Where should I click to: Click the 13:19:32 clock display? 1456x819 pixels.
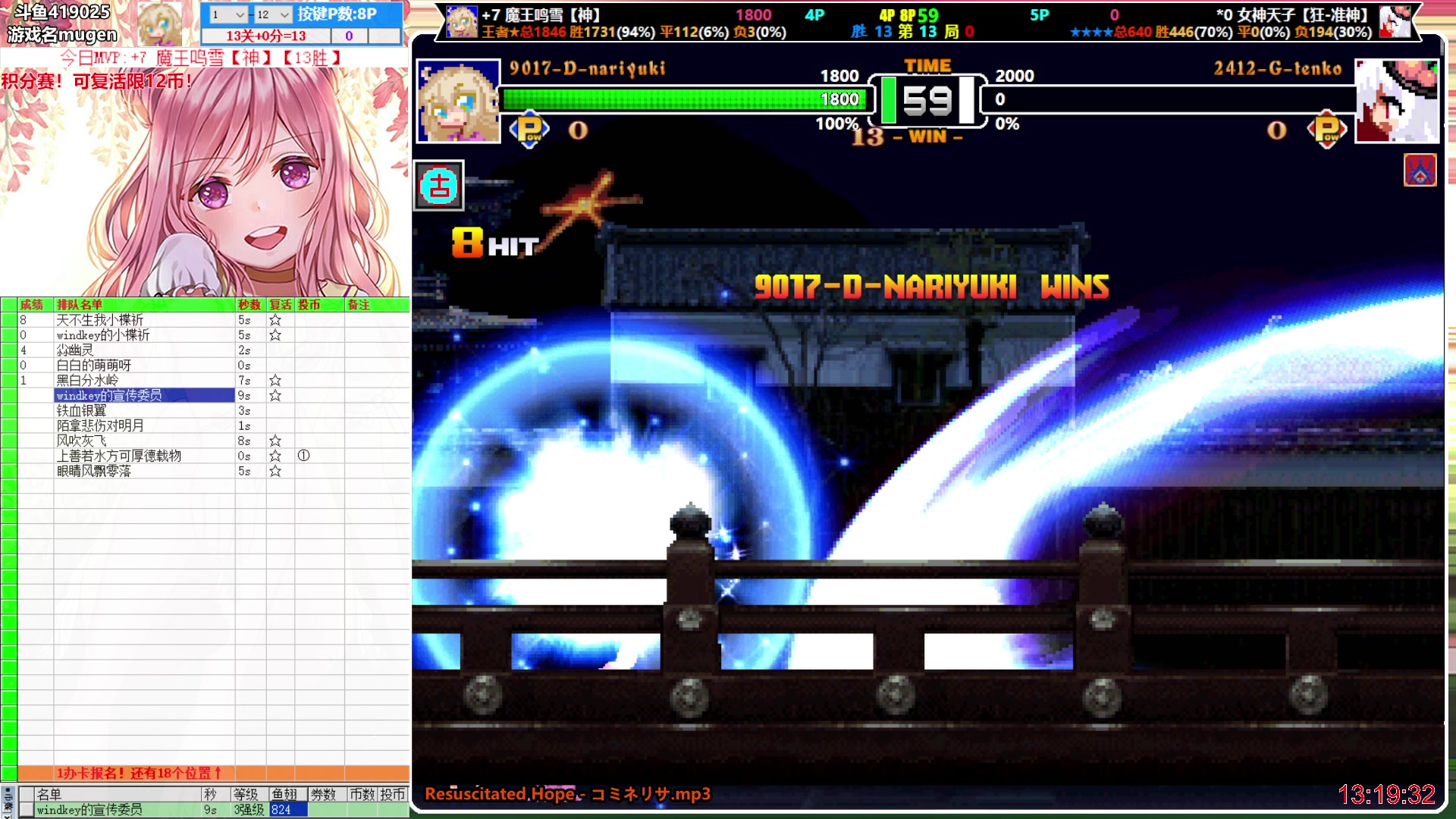click(x=1386, y=795)
